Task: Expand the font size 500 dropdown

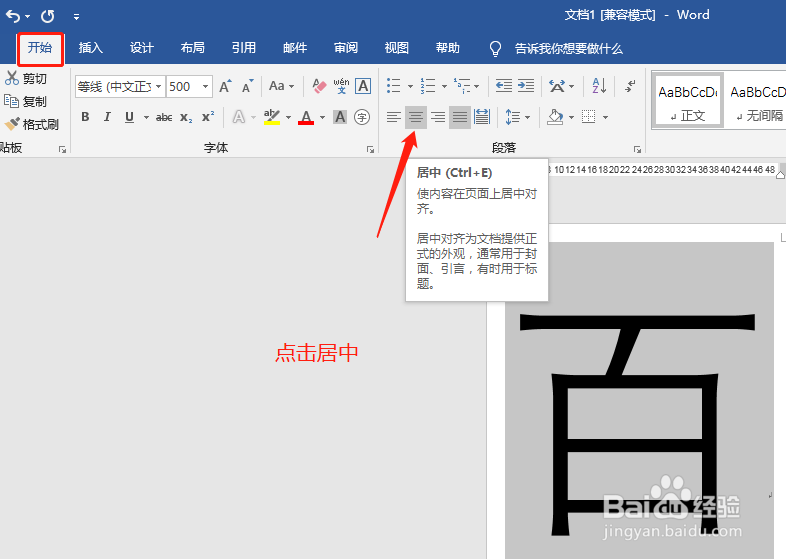Action: (x=205, y=87)
